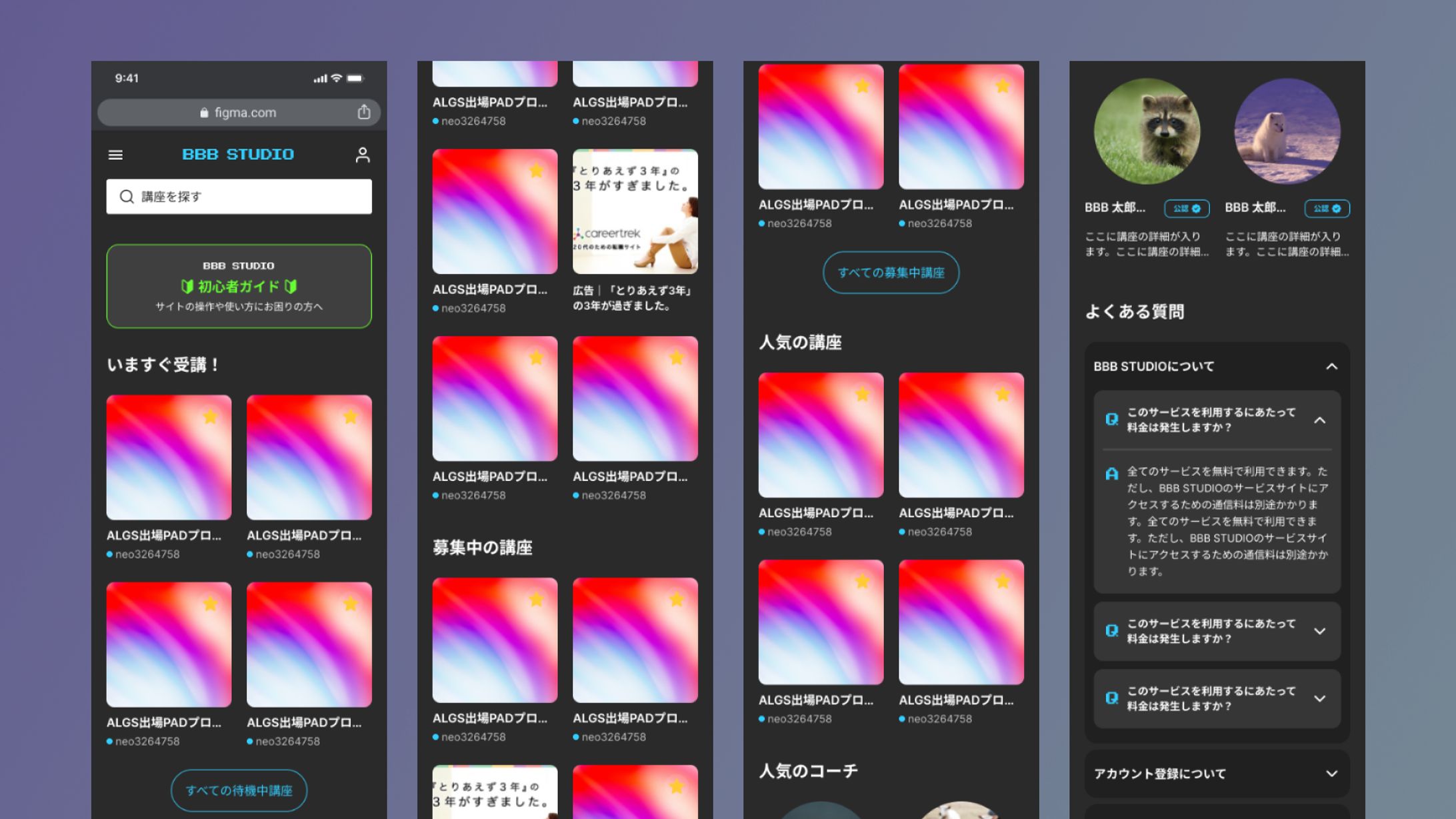Expand the アカウント登録について section
Screen dimensions: 1456x819
[x=1217, y=774]
